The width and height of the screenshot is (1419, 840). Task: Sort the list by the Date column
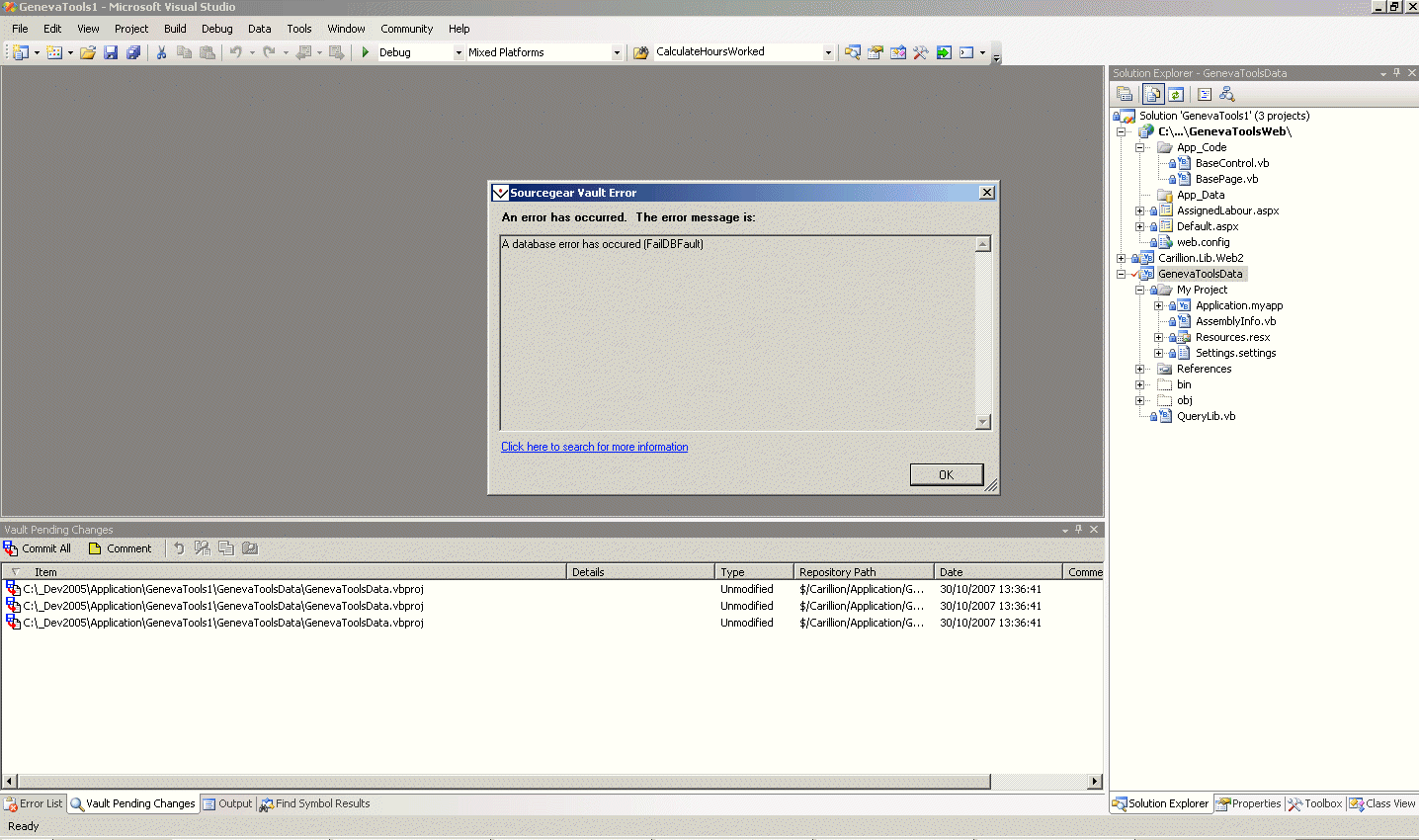click(x=998, y=572)
